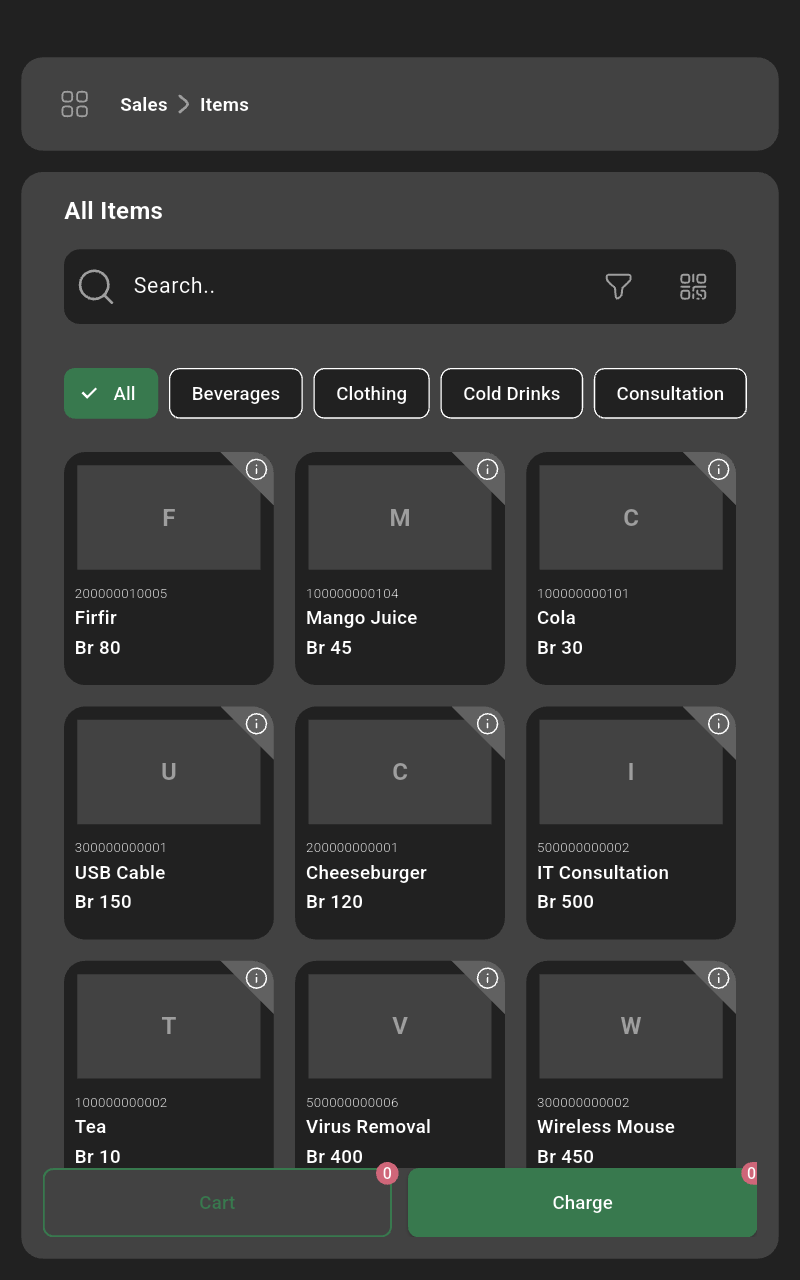Screen dimensions: 800x1280
Task: Open info for Wireless Mouse
Action: [x=719, y=978]
